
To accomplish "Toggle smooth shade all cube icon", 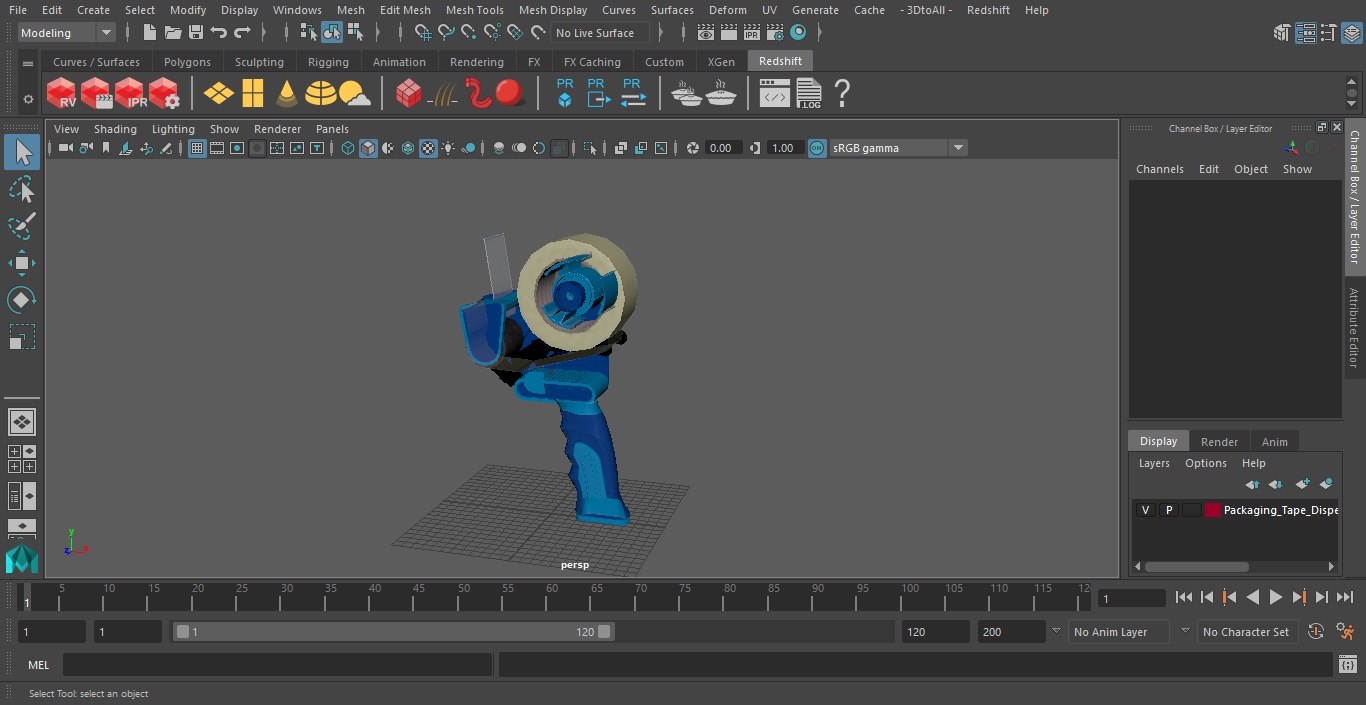I will 368,148.
